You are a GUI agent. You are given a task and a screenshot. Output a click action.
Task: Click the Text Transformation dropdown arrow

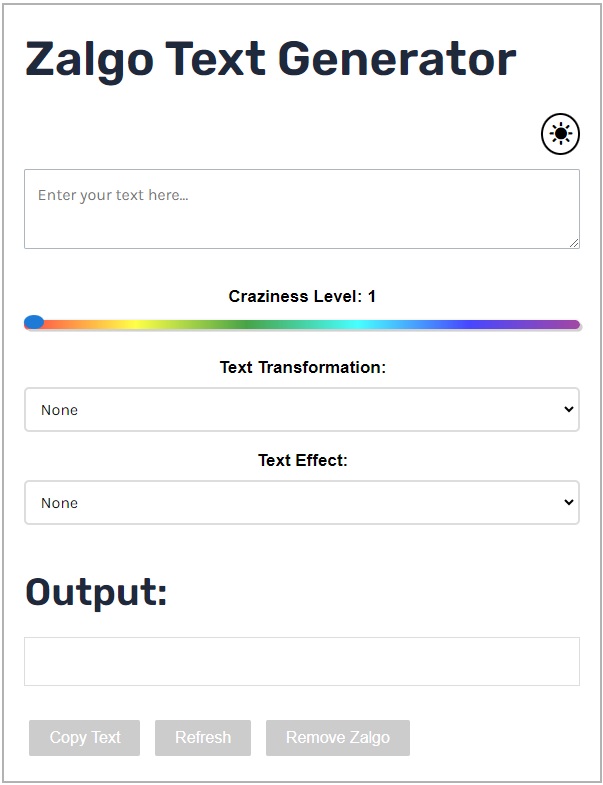[569, 409]
